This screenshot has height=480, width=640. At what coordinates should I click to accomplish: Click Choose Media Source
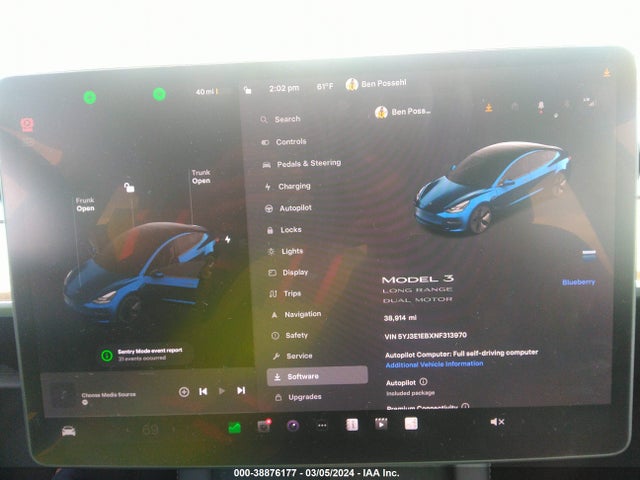coord(109,395)
